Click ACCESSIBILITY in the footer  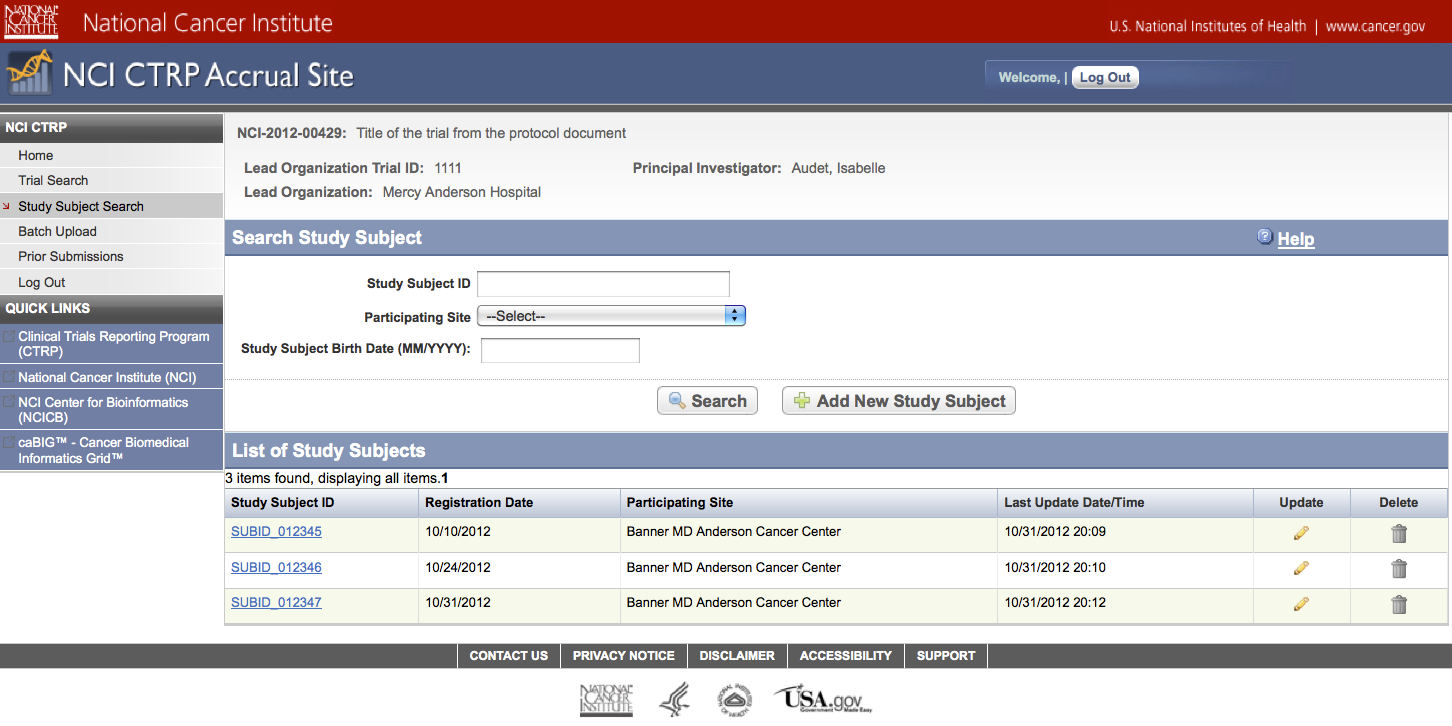[846, 656]
